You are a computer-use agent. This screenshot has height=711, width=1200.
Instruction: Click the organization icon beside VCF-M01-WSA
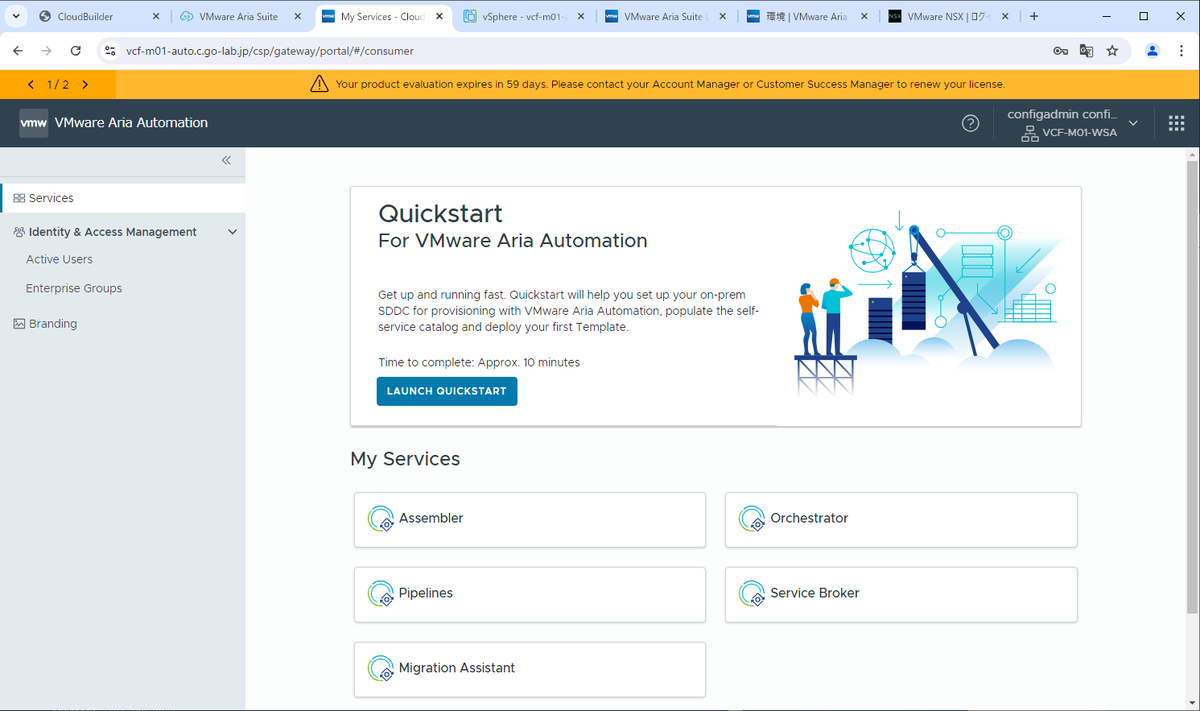(1029, 133)
